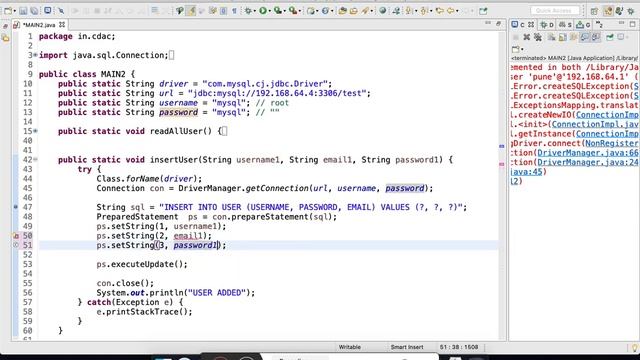This screenshot has width=640, height=360.
Task: Open the NonRegister stack trace link
Action: (612, 143)
